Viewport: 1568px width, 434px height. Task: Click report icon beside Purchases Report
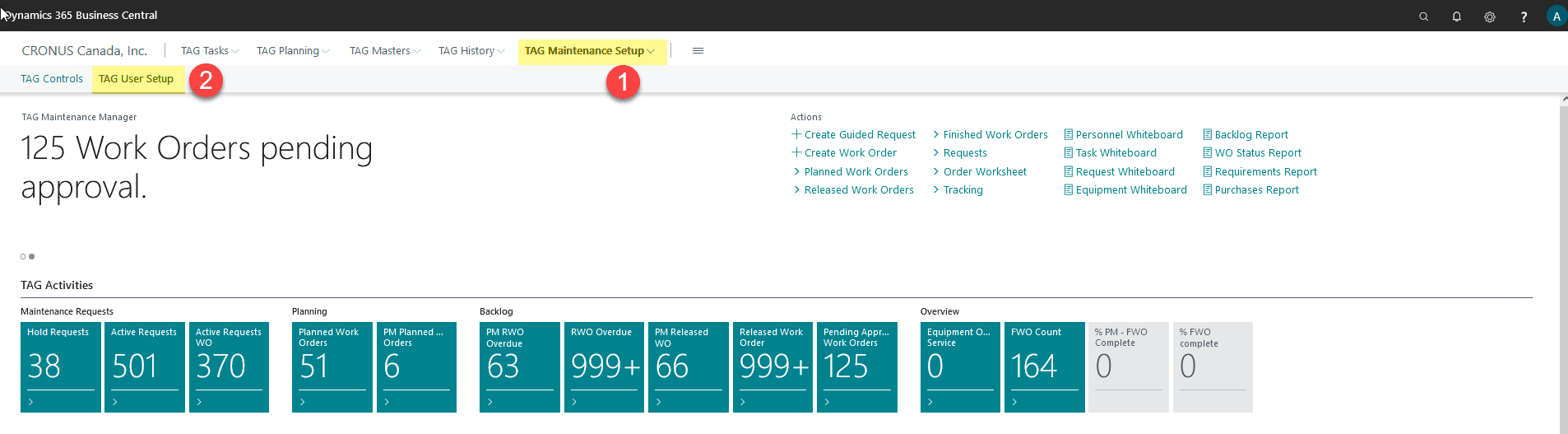(1208, 189)
